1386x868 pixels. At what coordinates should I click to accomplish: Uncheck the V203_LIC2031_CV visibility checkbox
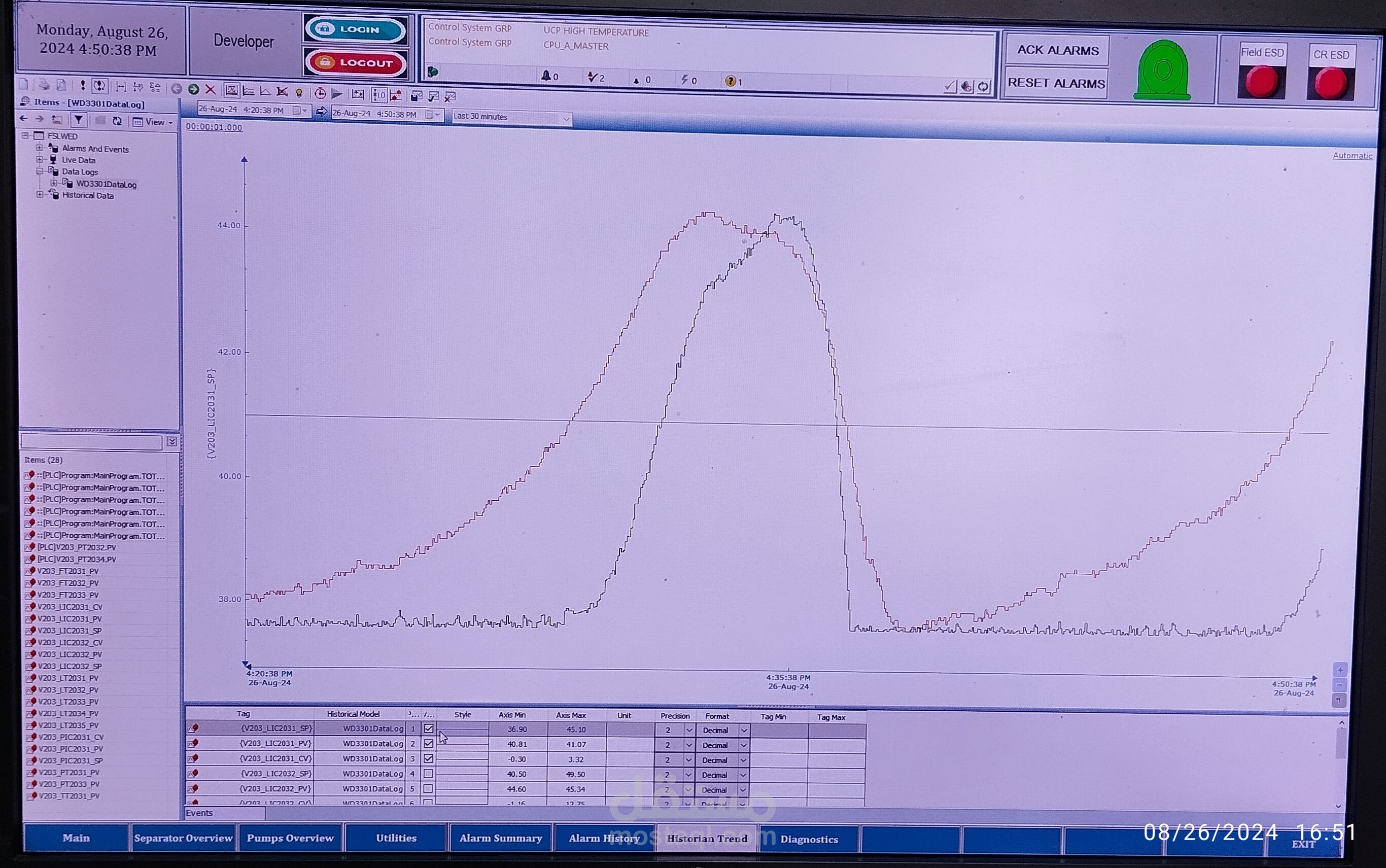tap(428, 758)
